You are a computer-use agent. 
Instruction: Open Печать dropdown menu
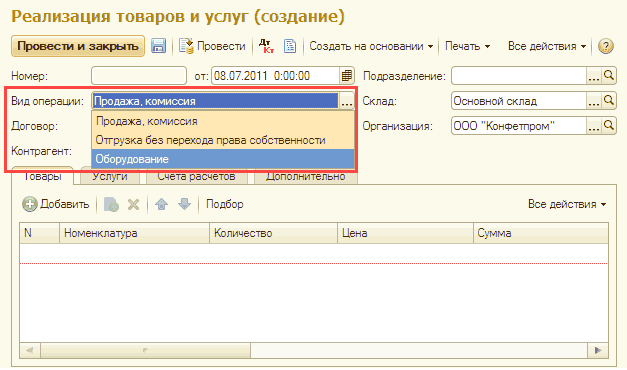click(467, 46)
